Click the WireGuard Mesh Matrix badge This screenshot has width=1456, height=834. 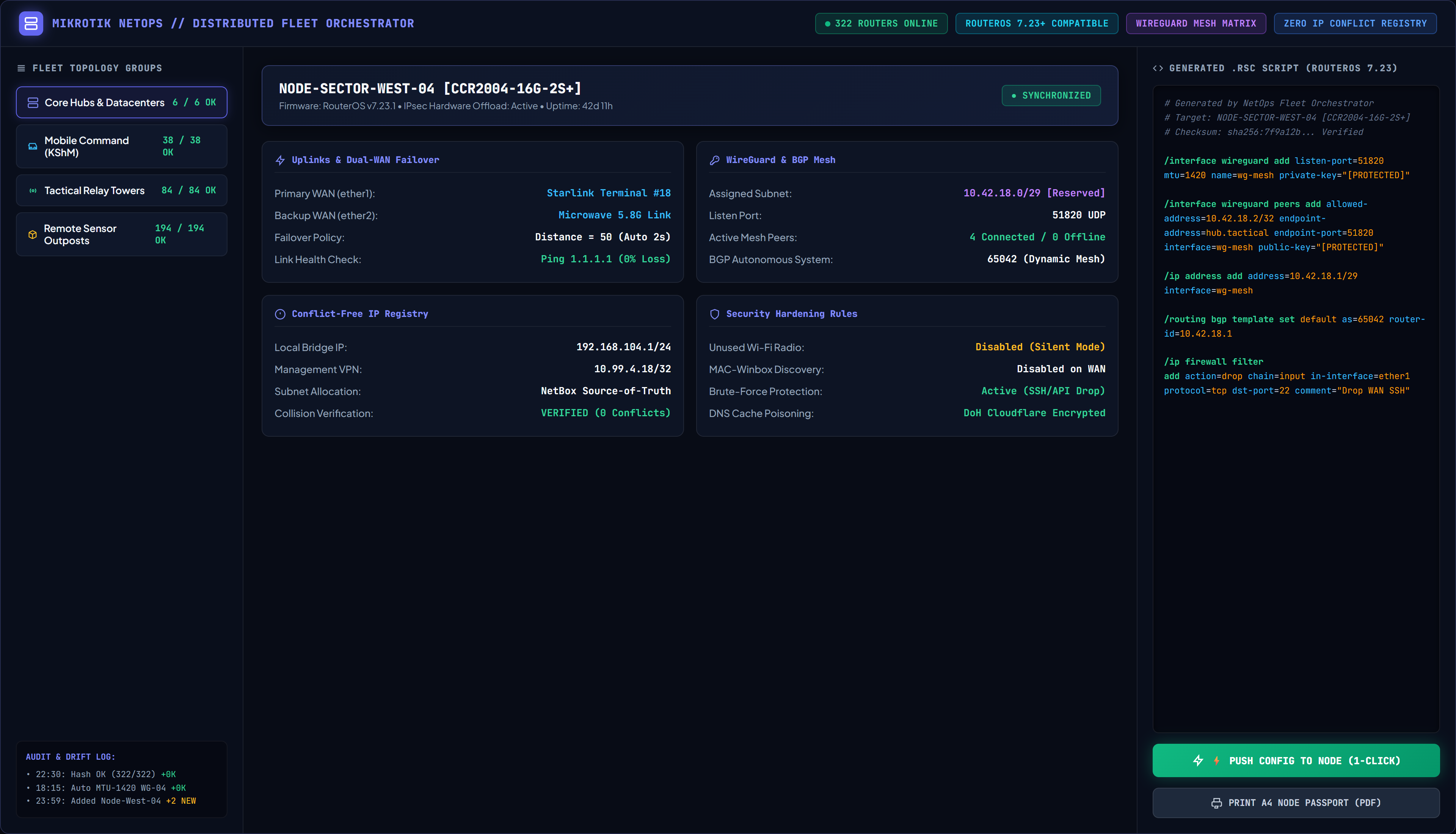coord(1196,24)
